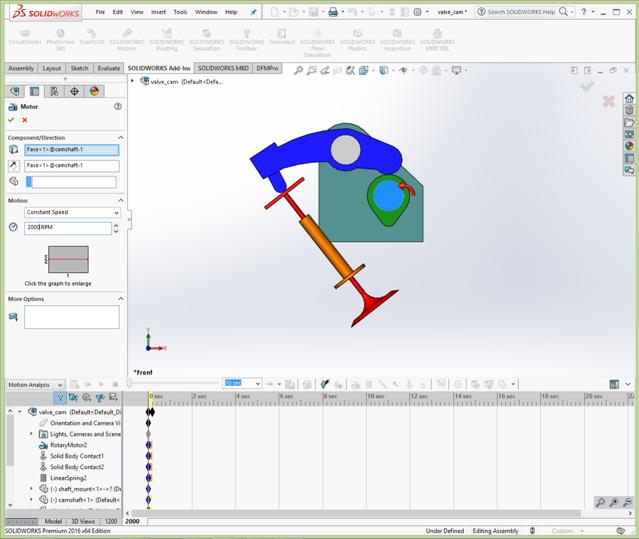This screenshot has width=639, height=539.
Task: Accept the Motor settings with green checkmark
Action: click(x=11, y=120)
